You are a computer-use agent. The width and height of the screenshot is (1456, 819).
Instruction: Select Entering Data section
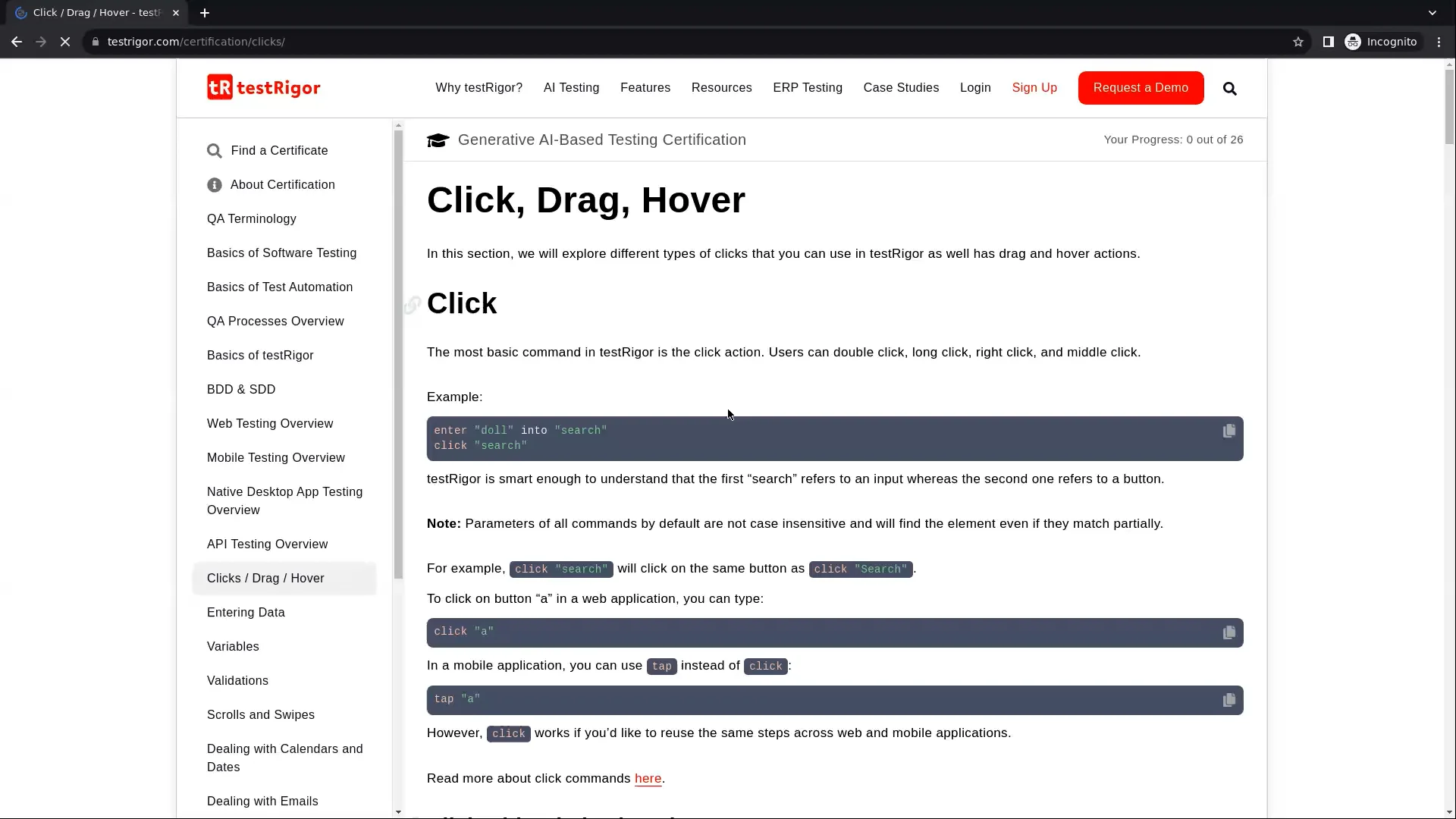point(246,613)
